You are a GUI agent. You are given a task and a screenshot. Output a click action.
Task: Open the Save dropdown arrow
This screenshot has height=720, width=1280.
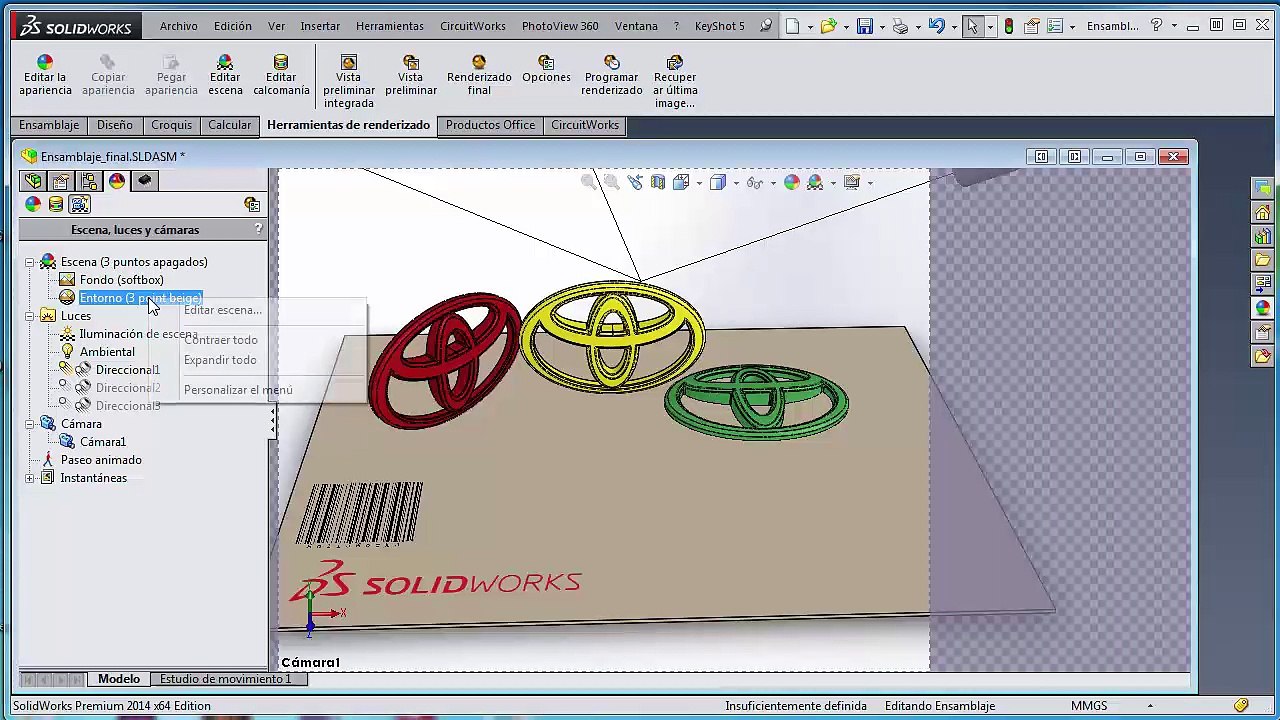pos(881,27)
